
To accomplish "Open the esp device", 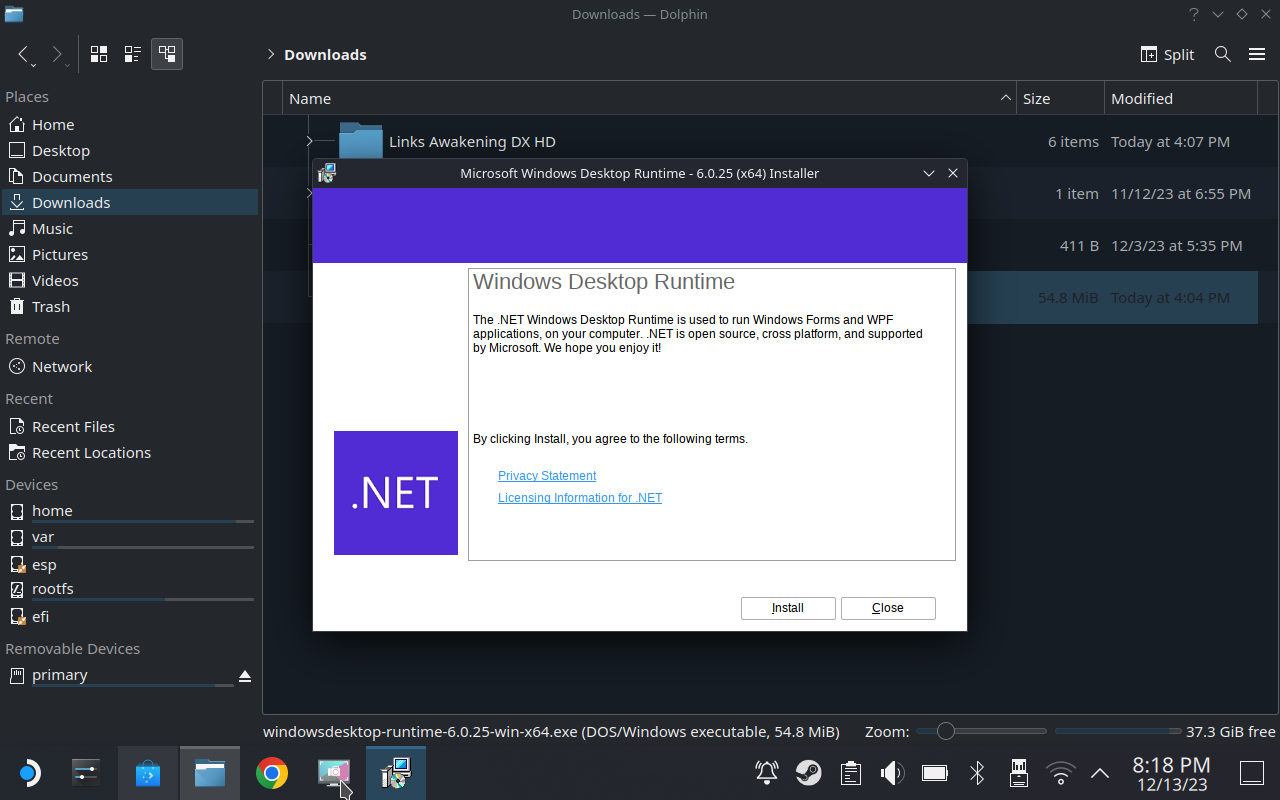I will (x=130, y=565).
